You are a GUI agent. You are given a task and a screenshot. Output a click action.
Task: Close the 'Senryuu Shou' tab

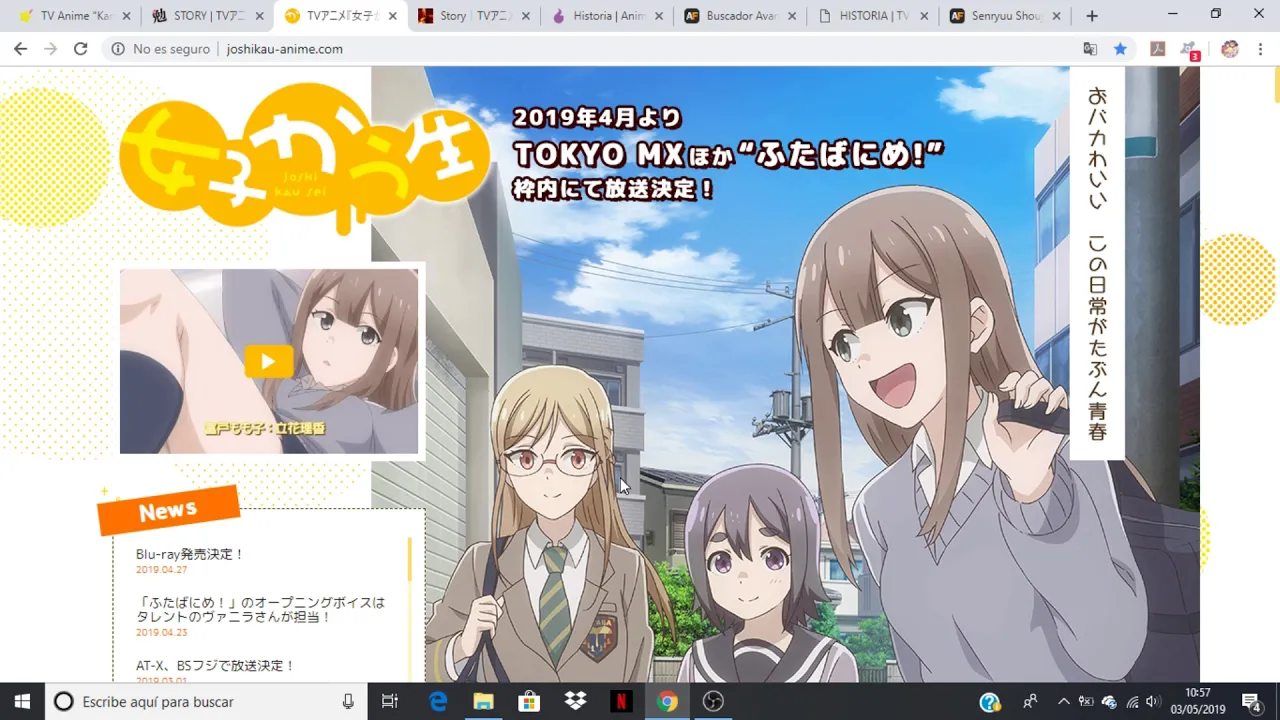pos(1058,16)
